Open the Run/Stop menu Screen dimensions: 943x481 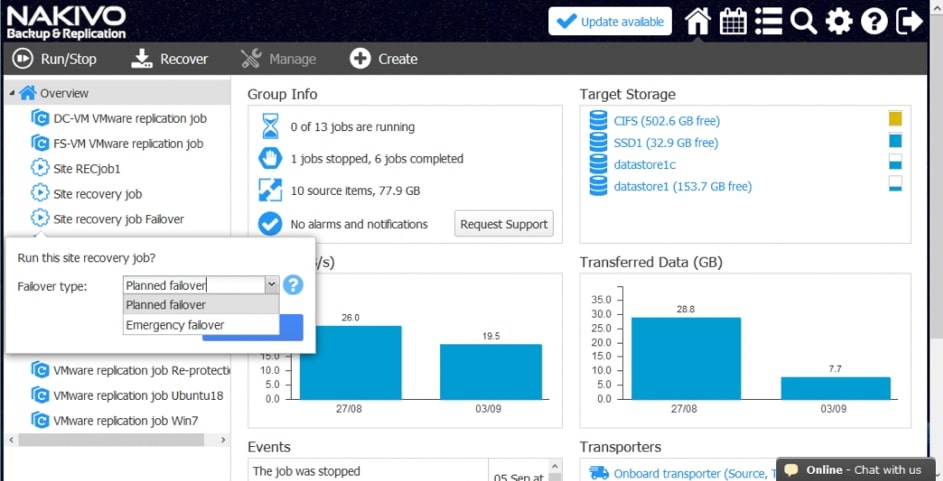click(55, 59)
